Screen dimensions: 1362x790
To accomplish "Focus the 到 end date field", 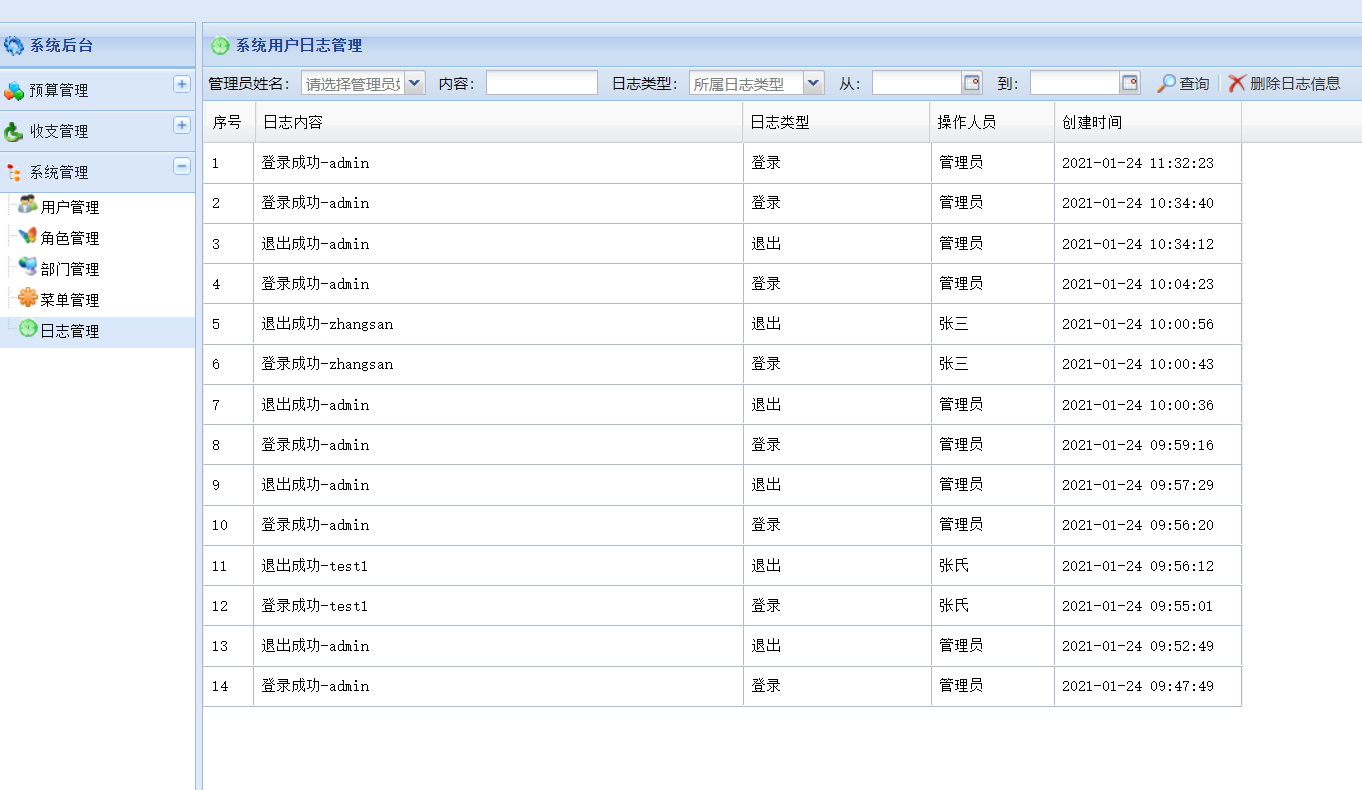I will (1075, 83).
